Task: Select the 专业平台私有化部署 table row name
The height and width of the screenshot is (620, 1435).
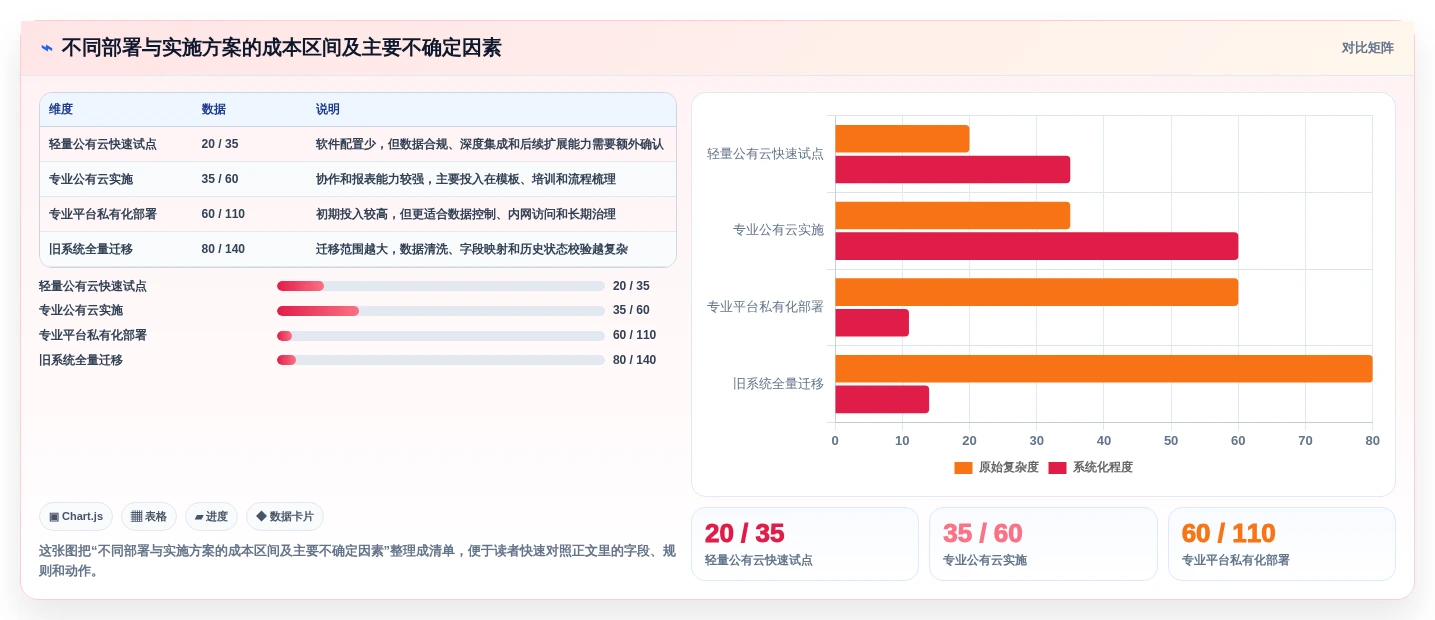Action: [103, 214]
